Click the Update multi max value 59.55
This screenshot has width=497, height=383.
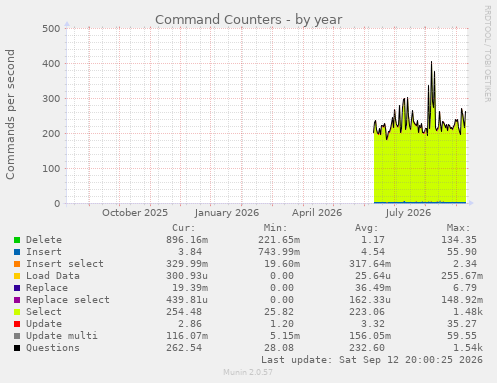[x=462, y=336]
